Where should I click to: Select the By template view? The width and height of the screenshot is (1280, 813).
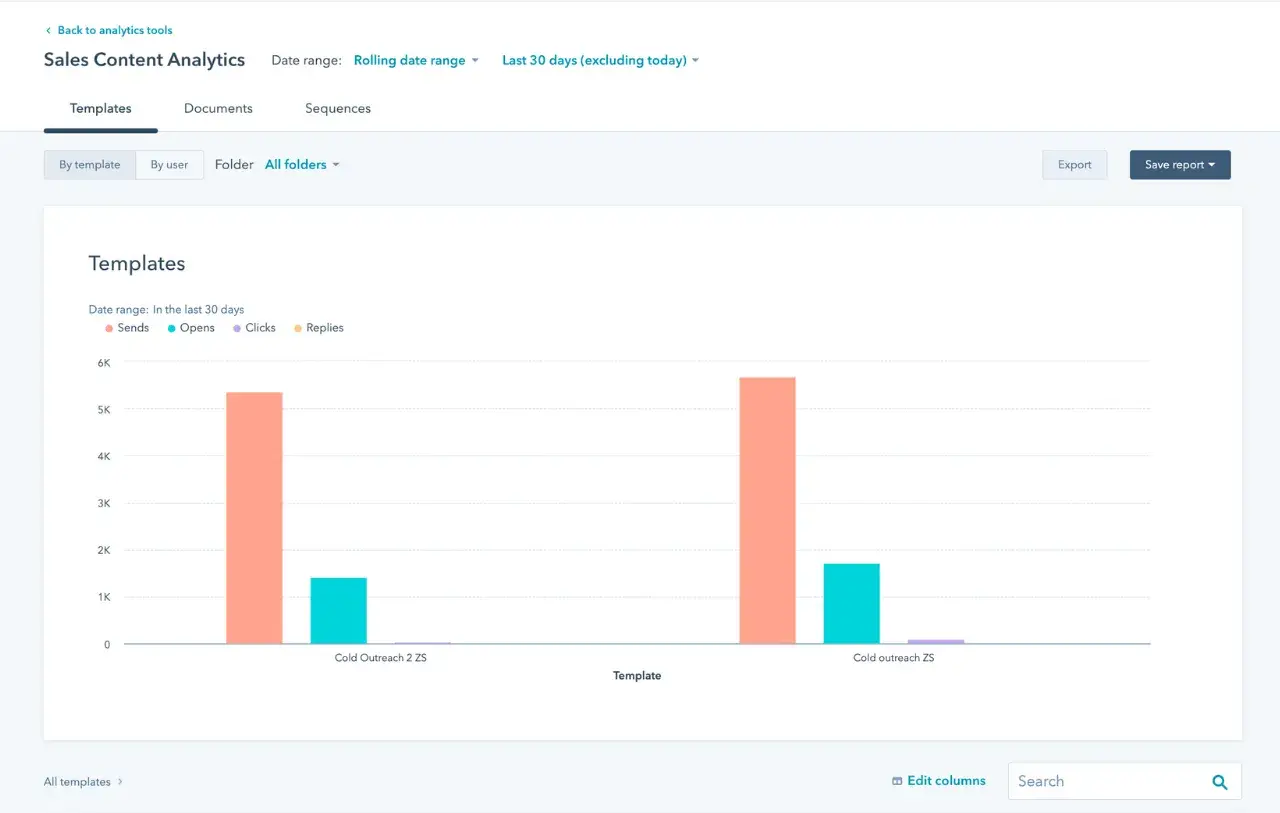coord(89,165)
